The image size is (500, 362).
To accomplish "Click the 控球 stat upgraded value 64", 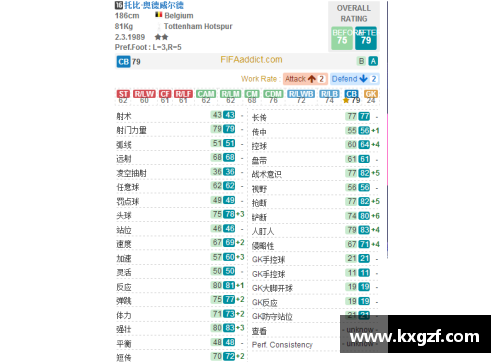I will pyautogui.click(x=364, y=145).
